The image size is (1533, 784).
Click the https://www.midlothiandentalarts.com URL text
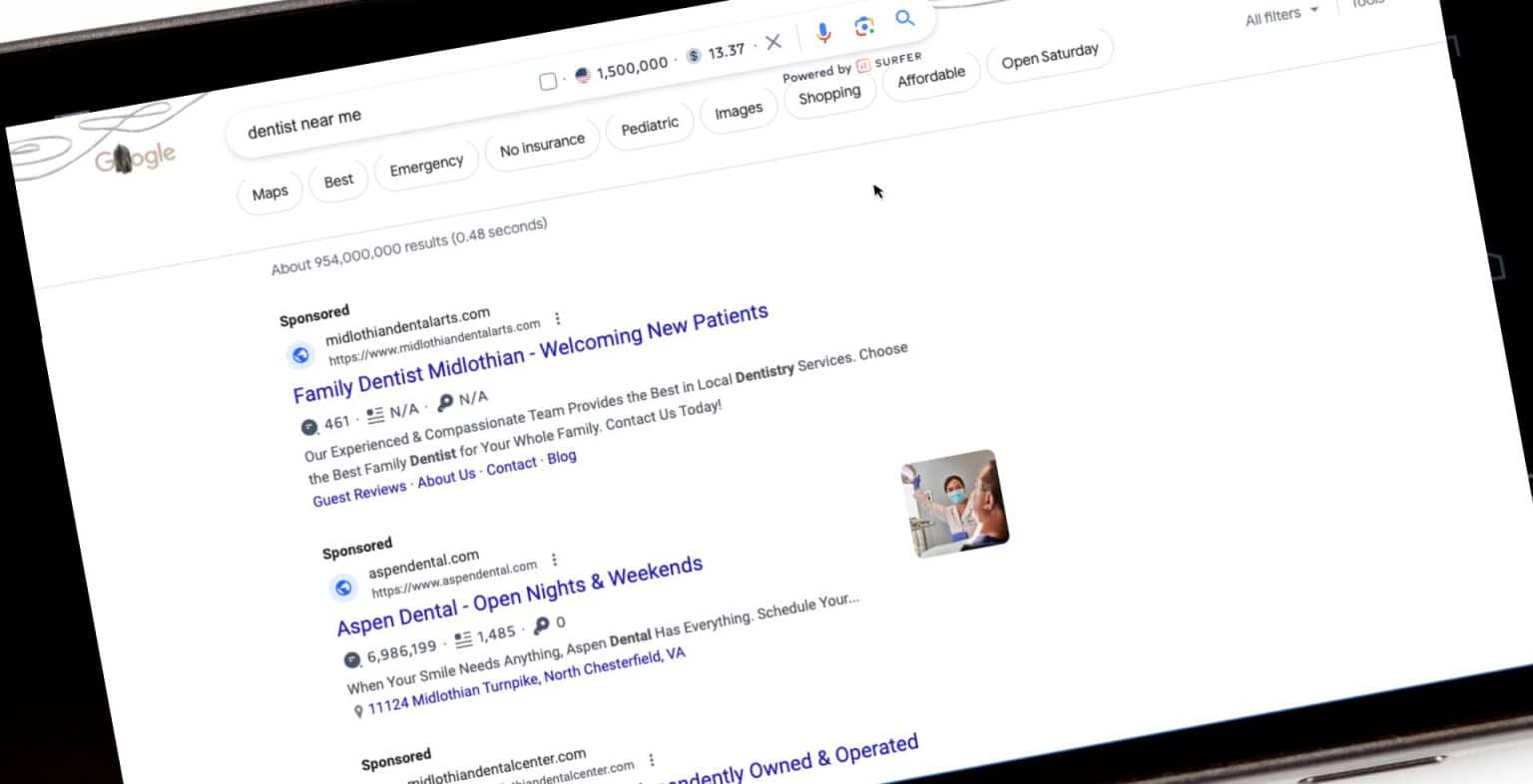click(x=434, y=341)
